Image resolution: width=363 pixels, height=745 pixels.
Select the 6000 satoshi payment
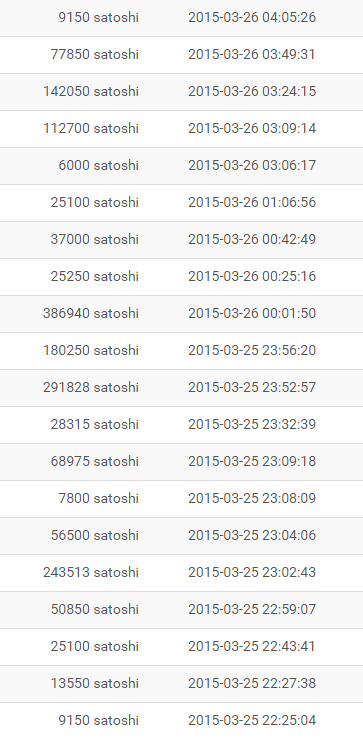[99, 166]
